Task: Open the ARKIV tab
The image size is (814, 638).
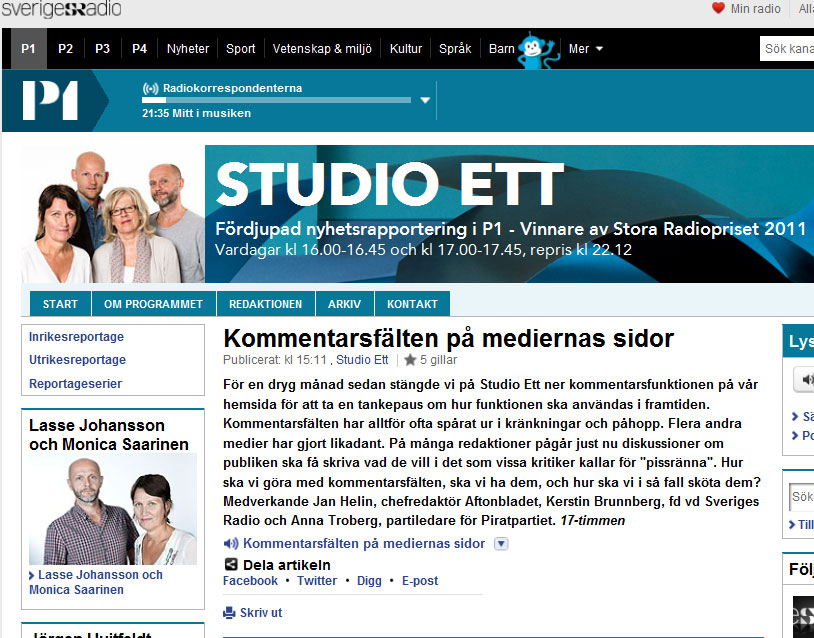Action: pos(344,304)
